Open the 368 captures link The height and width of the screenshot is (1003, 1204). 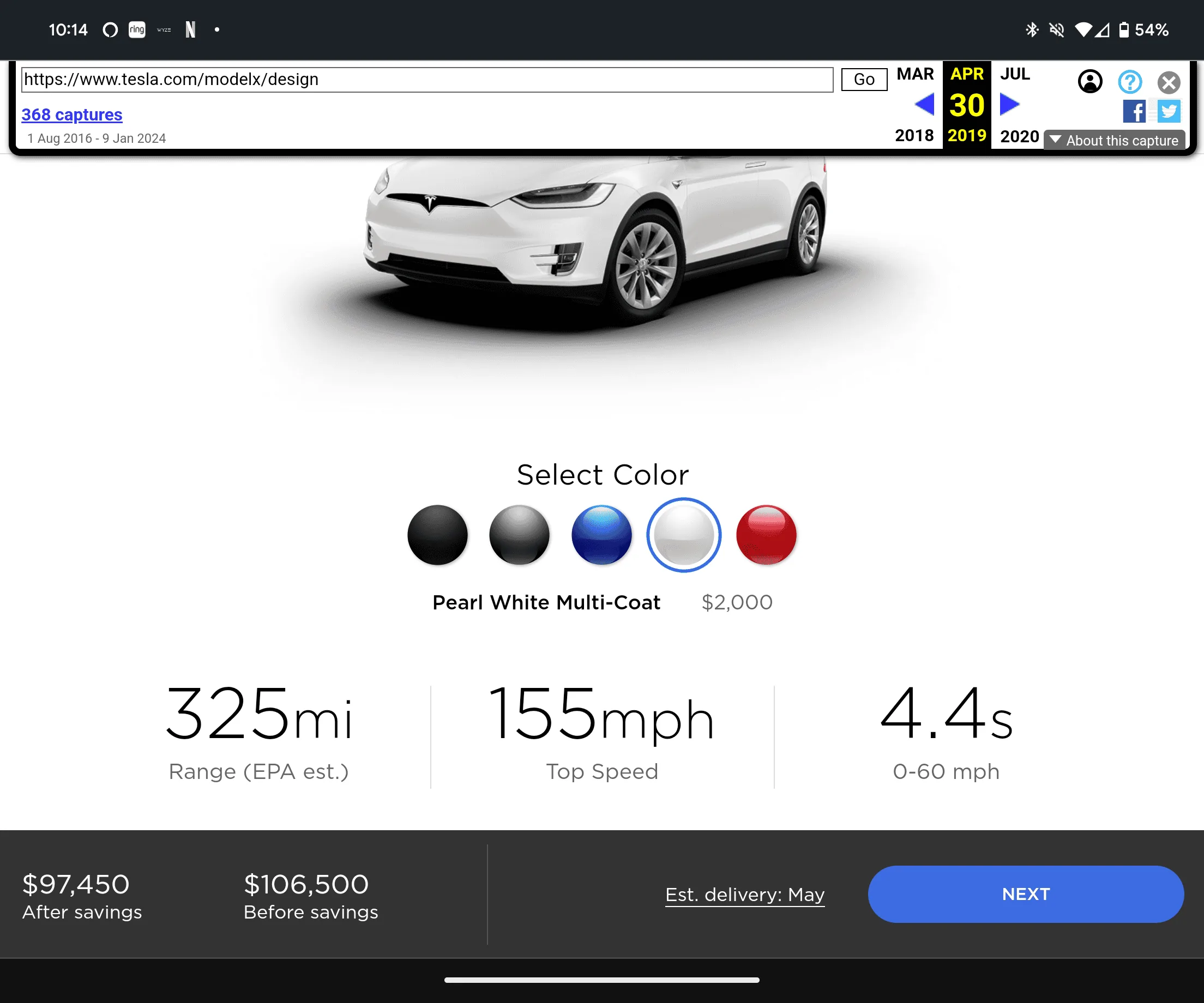click(71, 114)
